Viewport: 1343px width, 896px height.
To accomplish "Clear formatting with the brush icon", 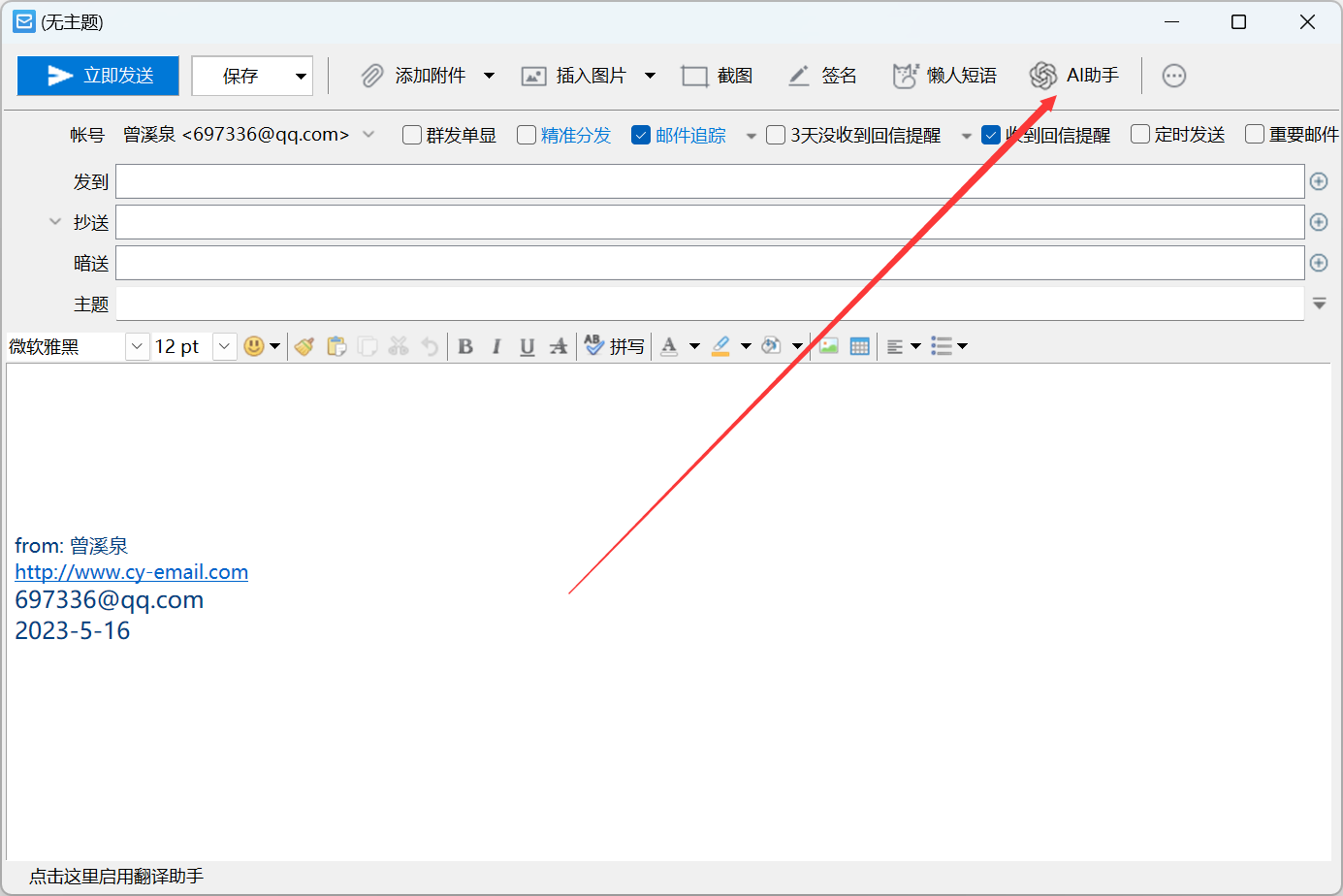I will (304, 346).
